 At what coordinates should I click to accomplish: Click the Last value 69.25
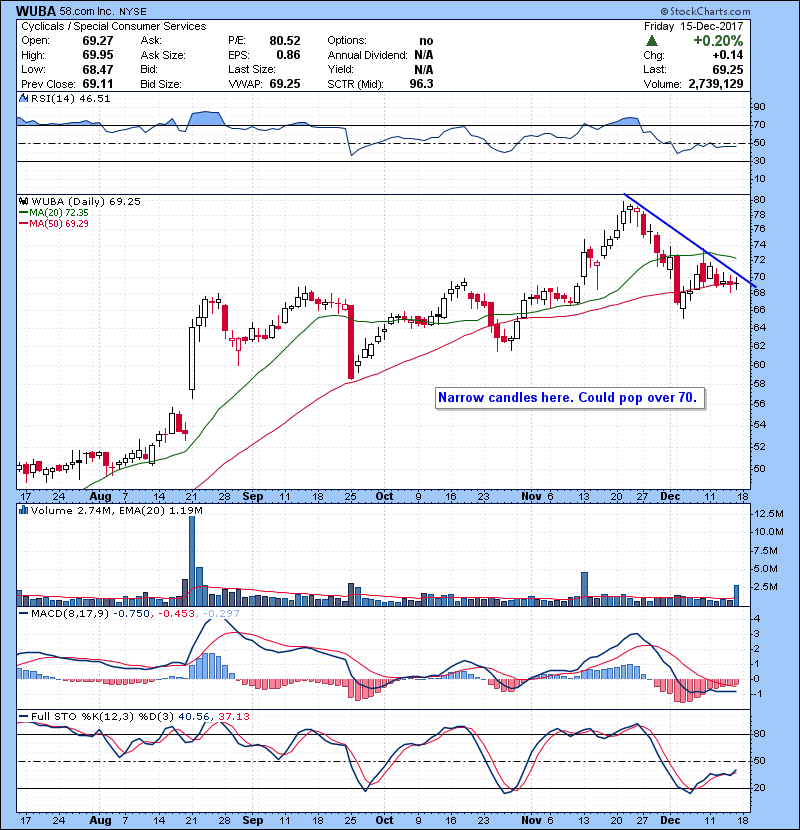click(x=728, y=69)
